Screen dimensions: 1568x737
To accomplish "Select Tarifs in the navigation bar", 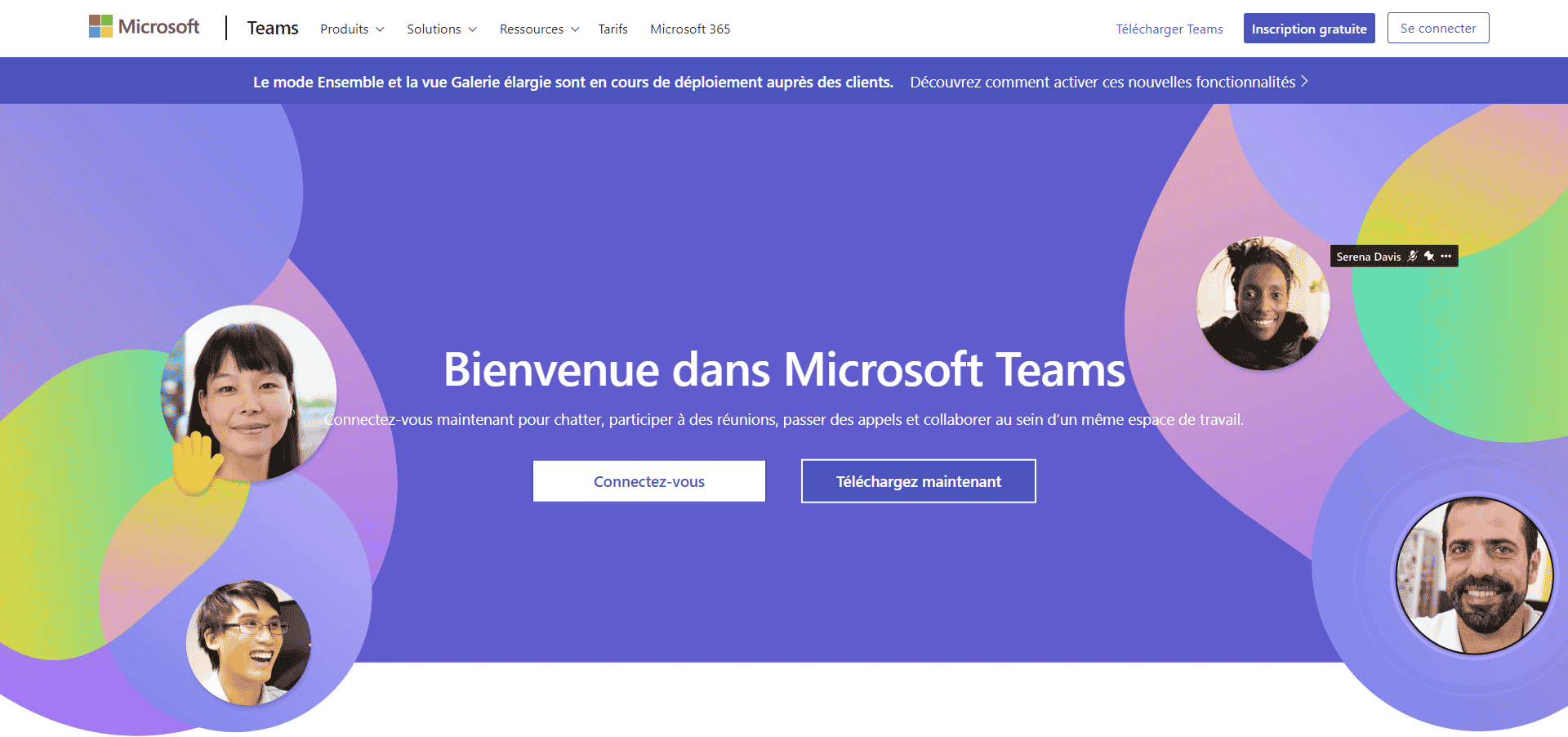I will coord(612,29).
